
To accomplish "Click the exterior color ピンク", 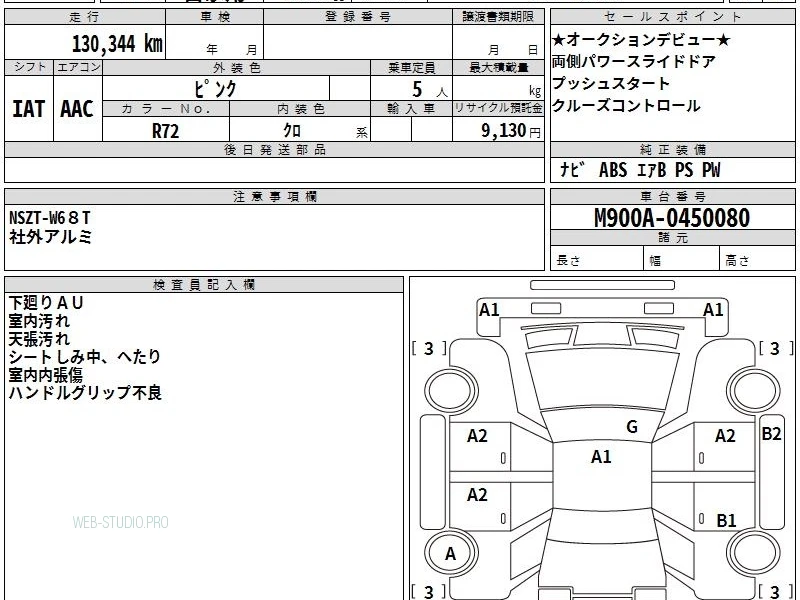I will (x=215, y=89).
